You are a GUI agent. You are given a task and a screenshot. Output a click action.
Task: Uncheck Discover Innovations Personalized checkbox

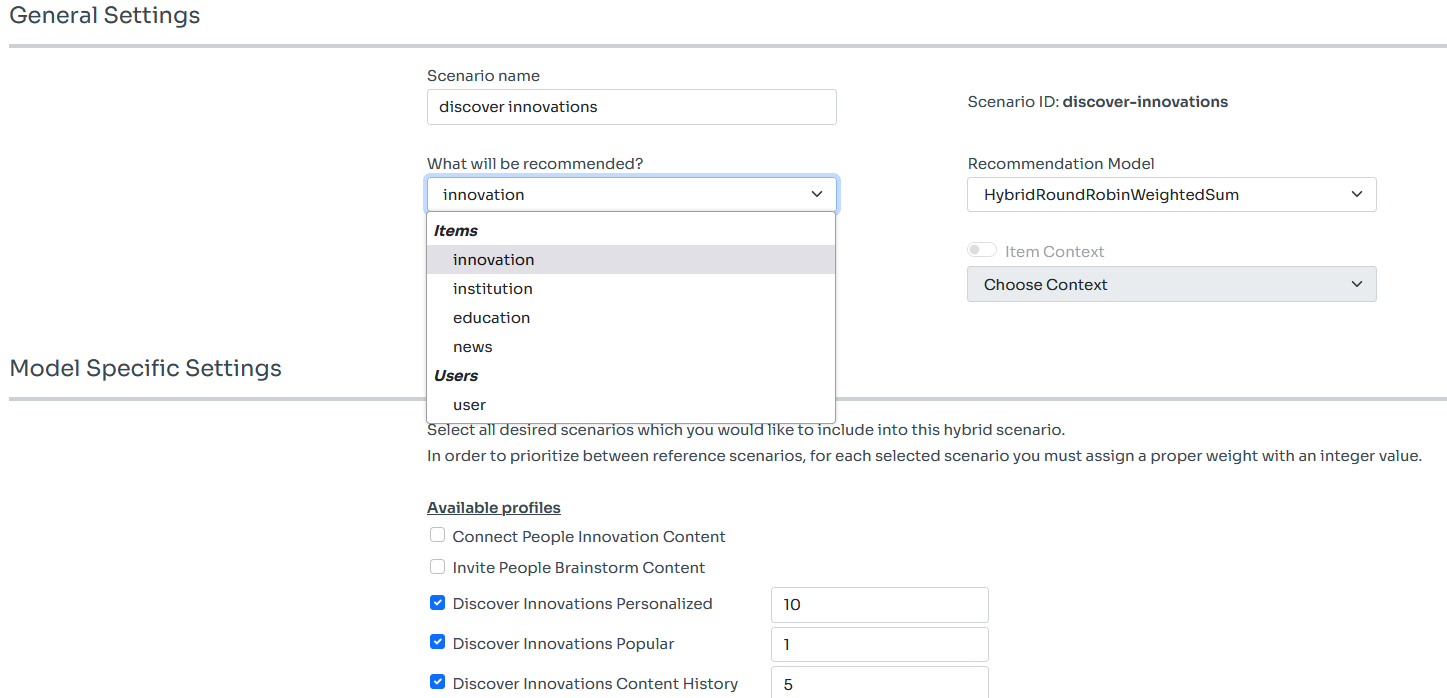click(437, 603)
